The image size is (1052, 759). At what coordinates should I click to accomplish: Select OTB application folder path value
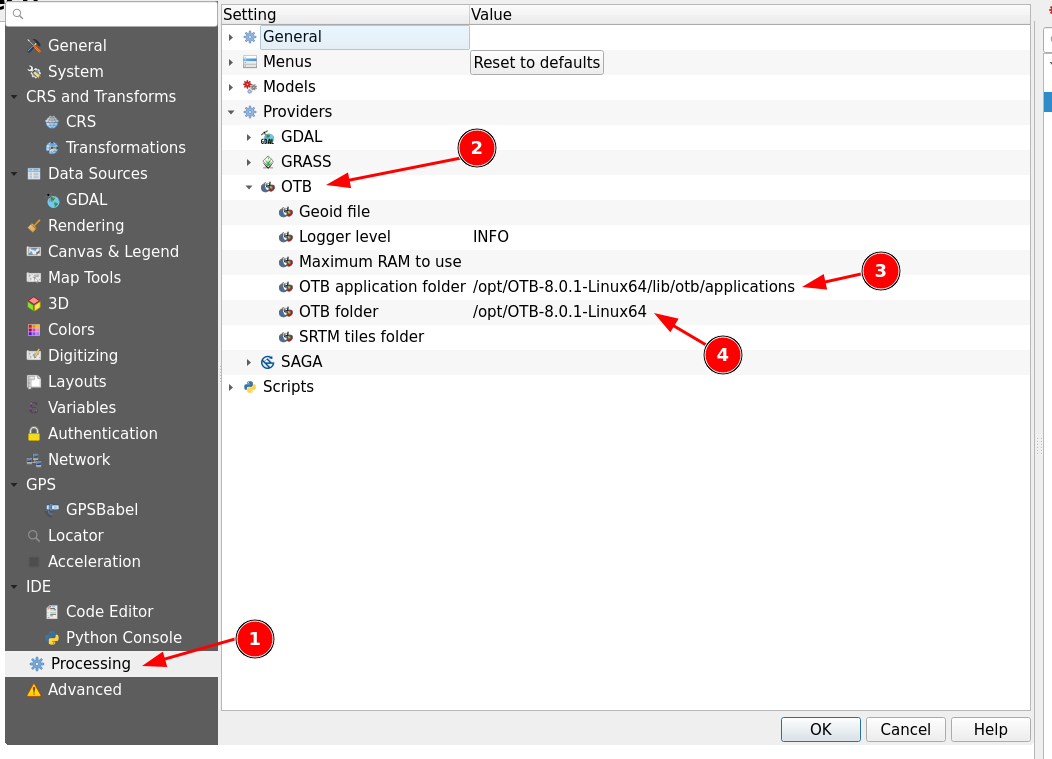pos(633,287)
